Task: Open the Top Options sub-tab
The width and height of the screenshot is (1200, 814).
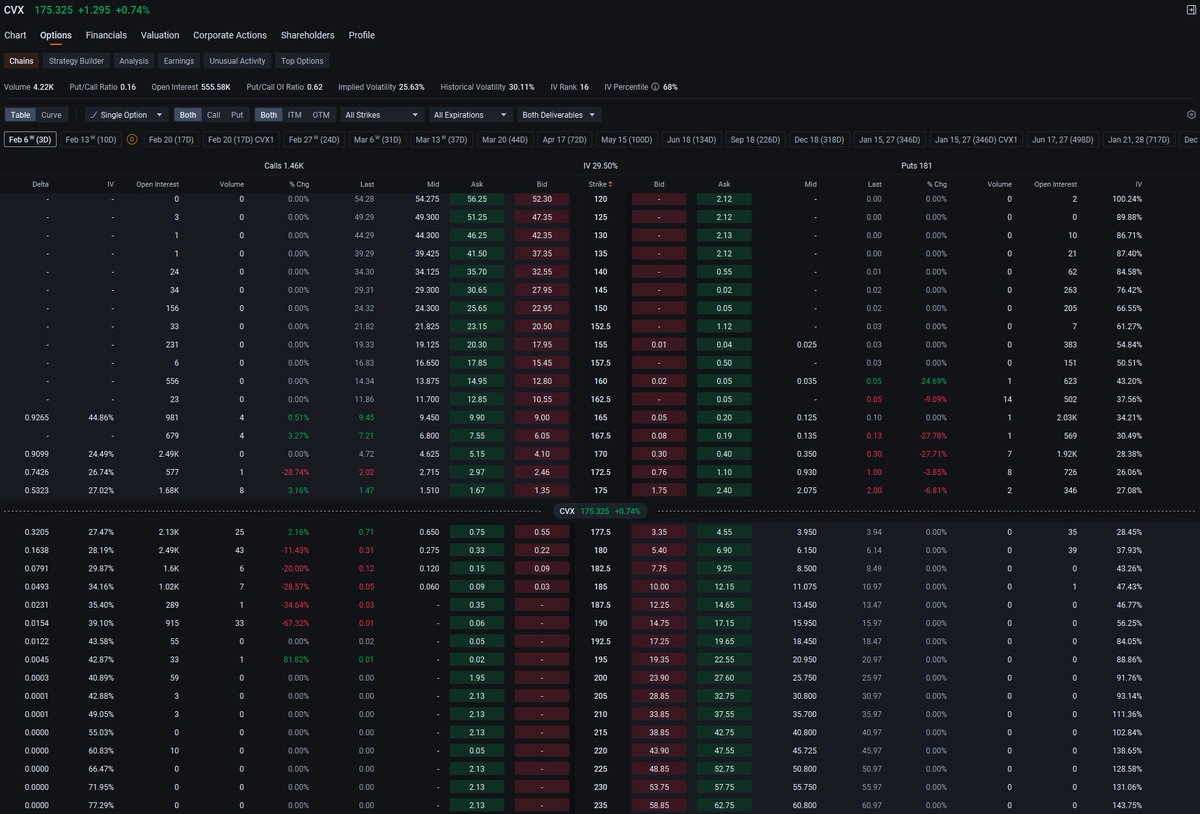Action: tap(302, 61)
